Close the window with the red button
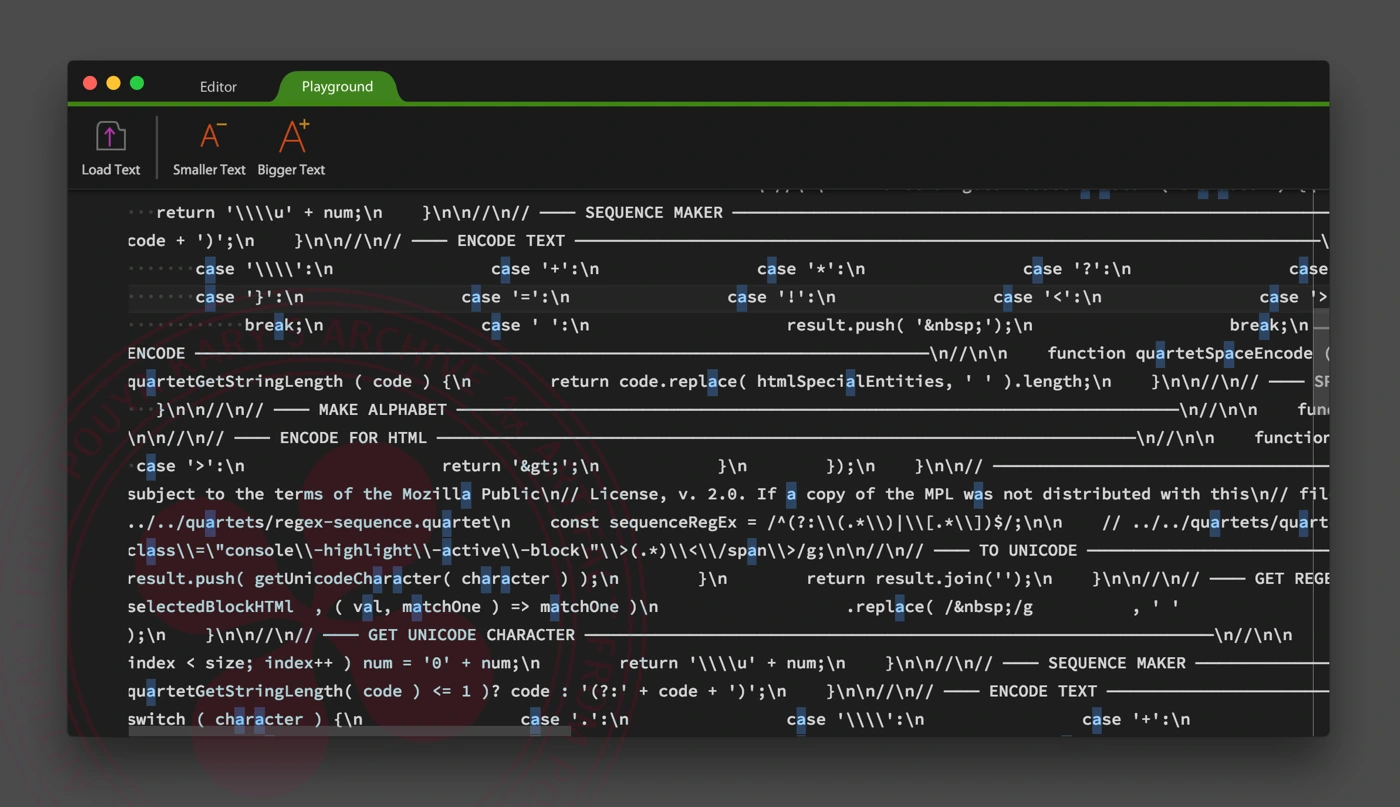The height and width of the screenshot is (807, 1400). coord(90,83)
